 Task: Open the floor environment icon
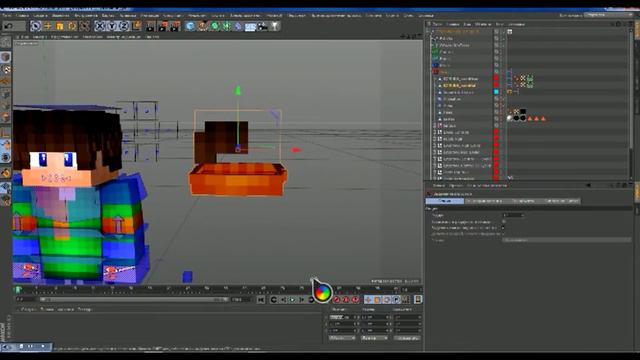pyautogui.click(x=251, y=27)
